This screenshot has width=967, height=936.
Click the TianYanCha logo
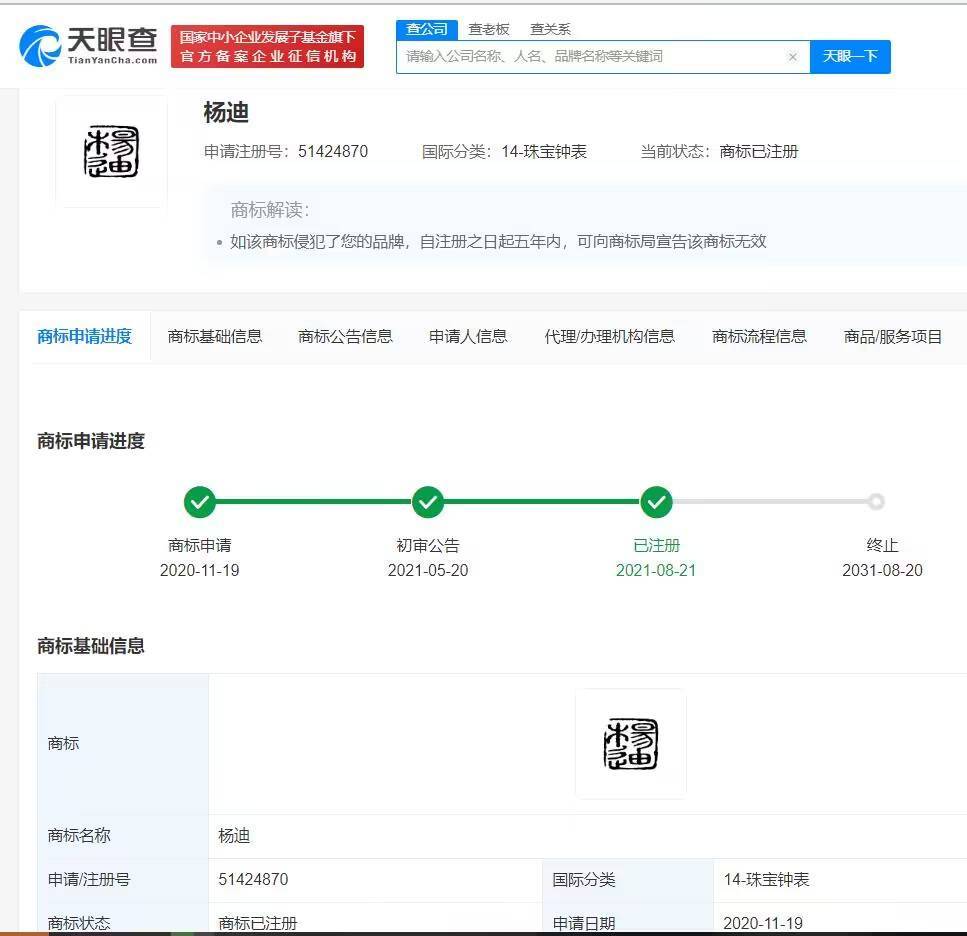[89, 45]
